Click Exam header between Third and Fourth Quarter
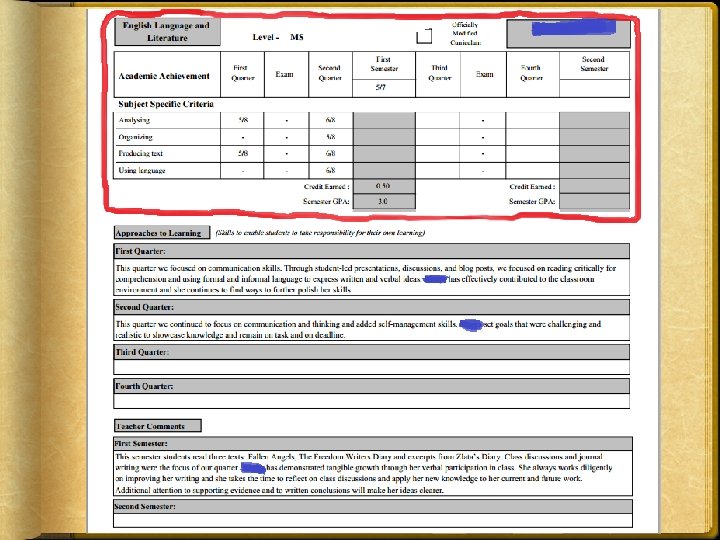 (x=484, y=74)
